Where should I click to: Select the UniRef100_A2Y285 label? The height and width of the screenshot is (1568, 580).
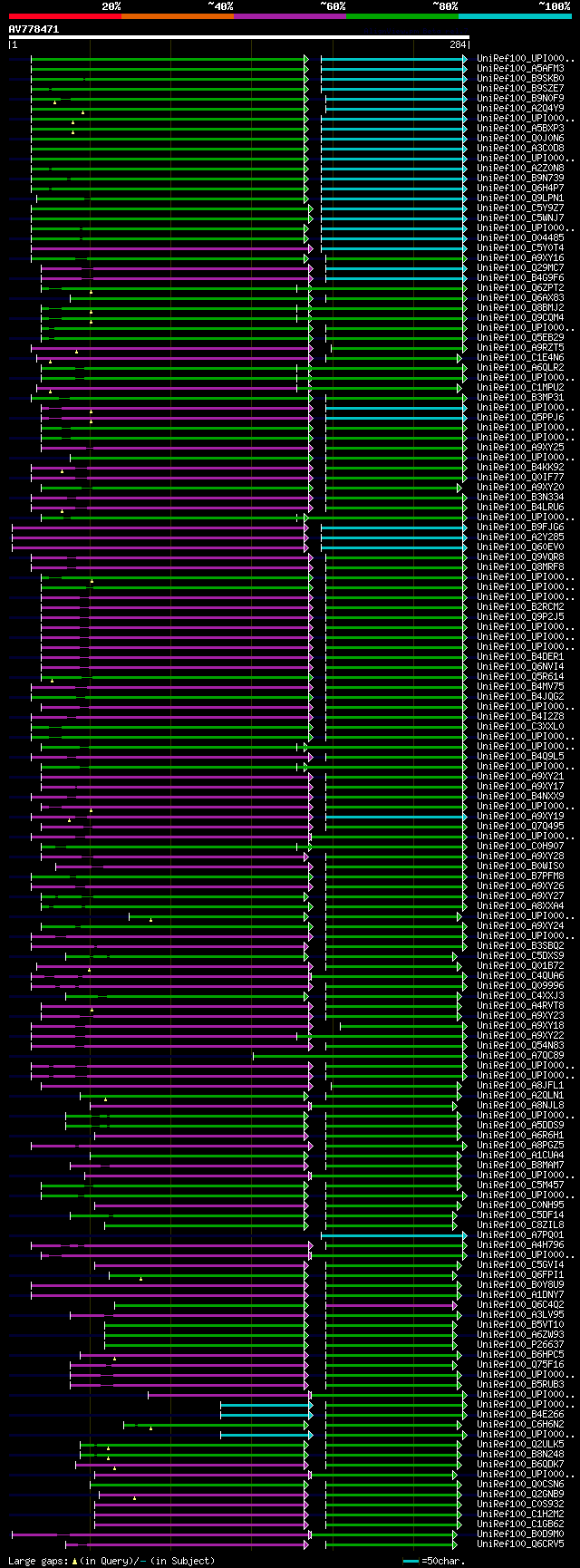pos(520,537)
